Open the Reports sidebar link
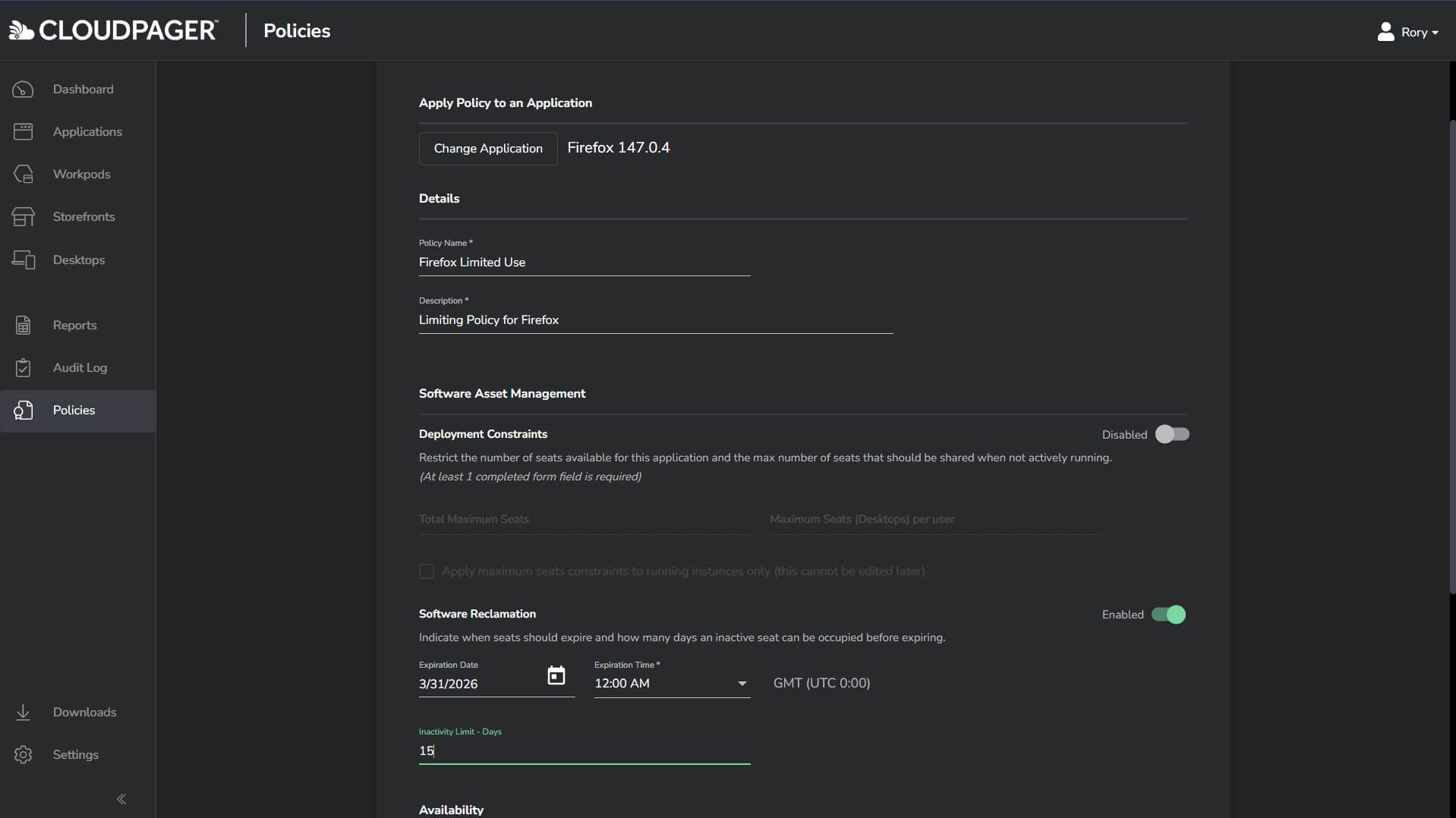 pos(77,326)
